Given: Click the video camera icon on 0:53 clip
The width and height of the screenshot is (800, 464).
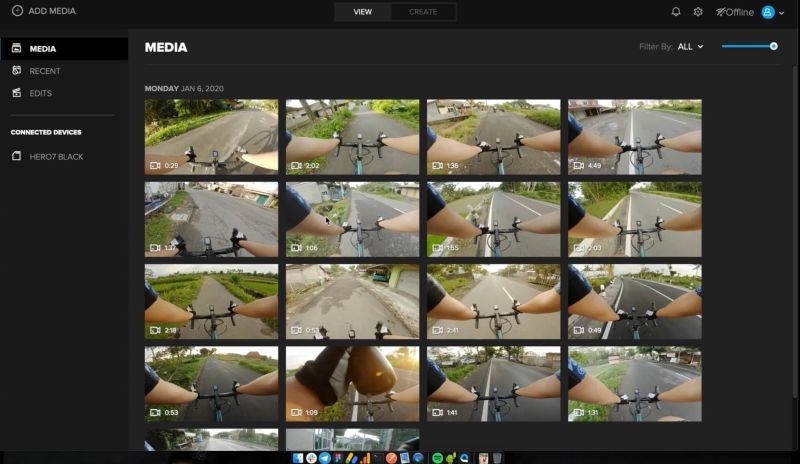Looking at the screenshot, I should pyautogui.click(x=155, y=412).
